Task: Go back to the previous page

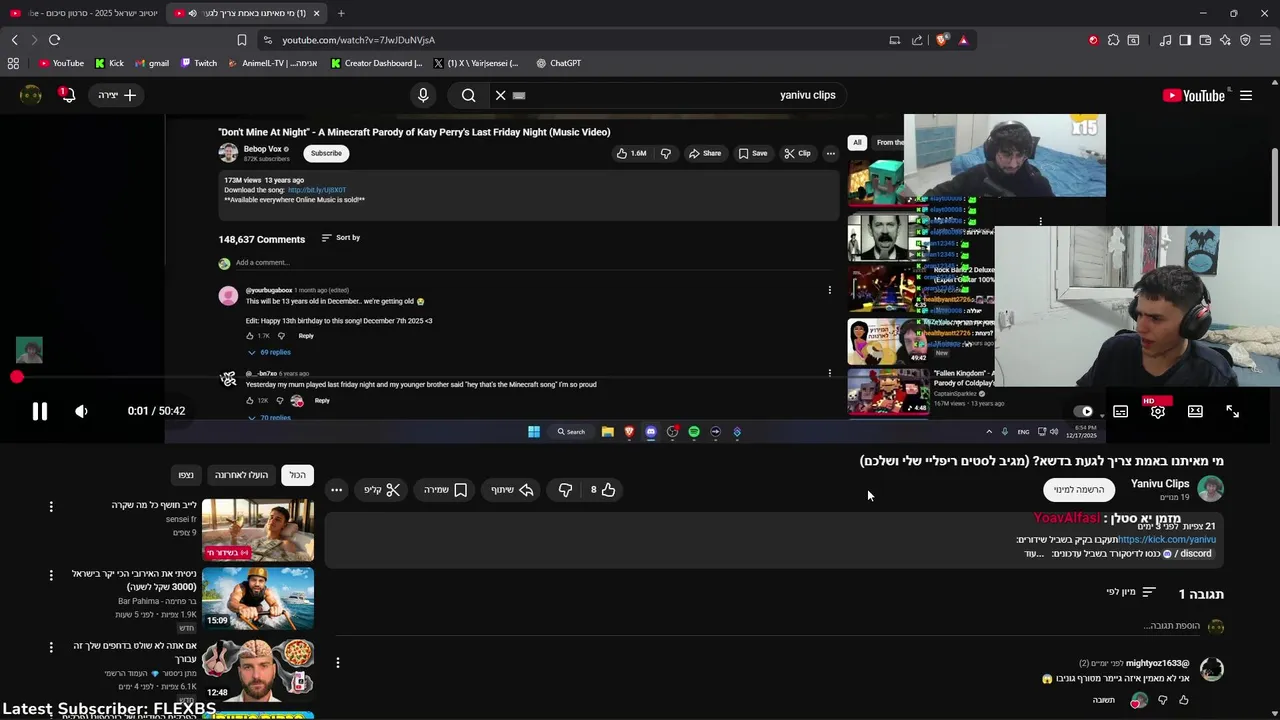Action: click(x=14, y=40)
